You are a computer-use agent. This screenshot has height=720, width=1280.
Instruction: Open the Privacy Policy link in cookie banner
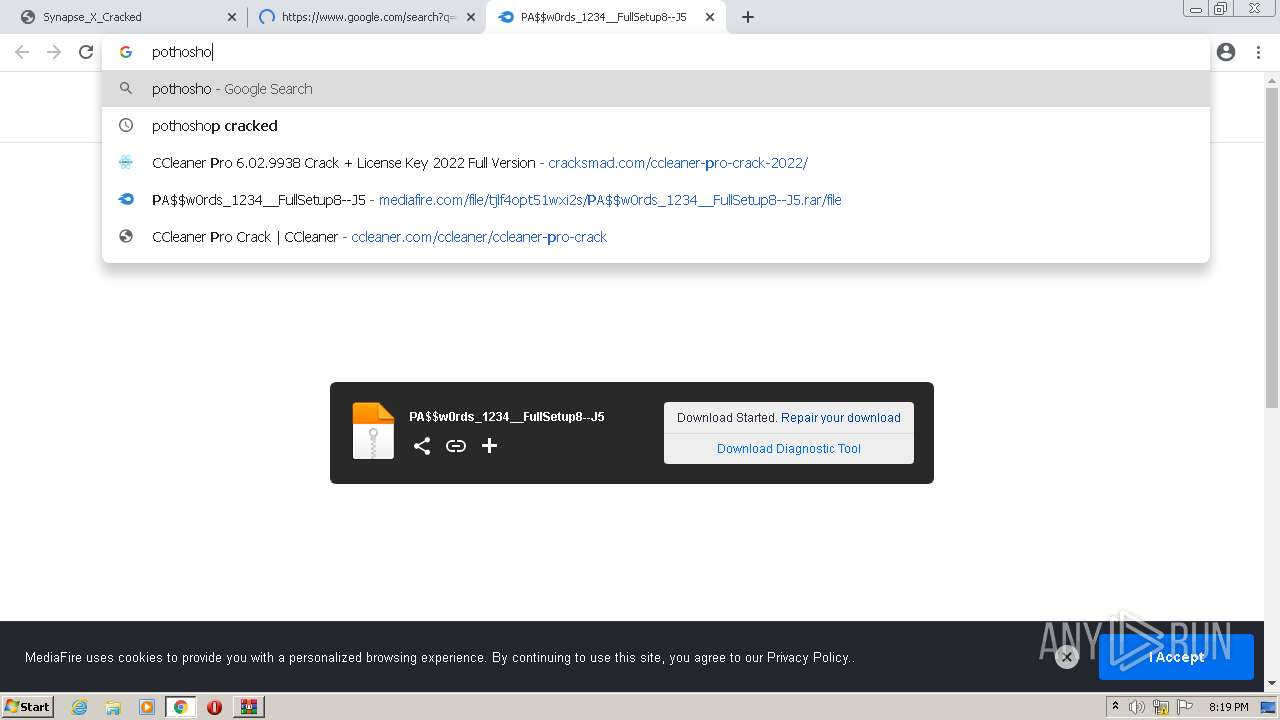click(x=808, y=657)
